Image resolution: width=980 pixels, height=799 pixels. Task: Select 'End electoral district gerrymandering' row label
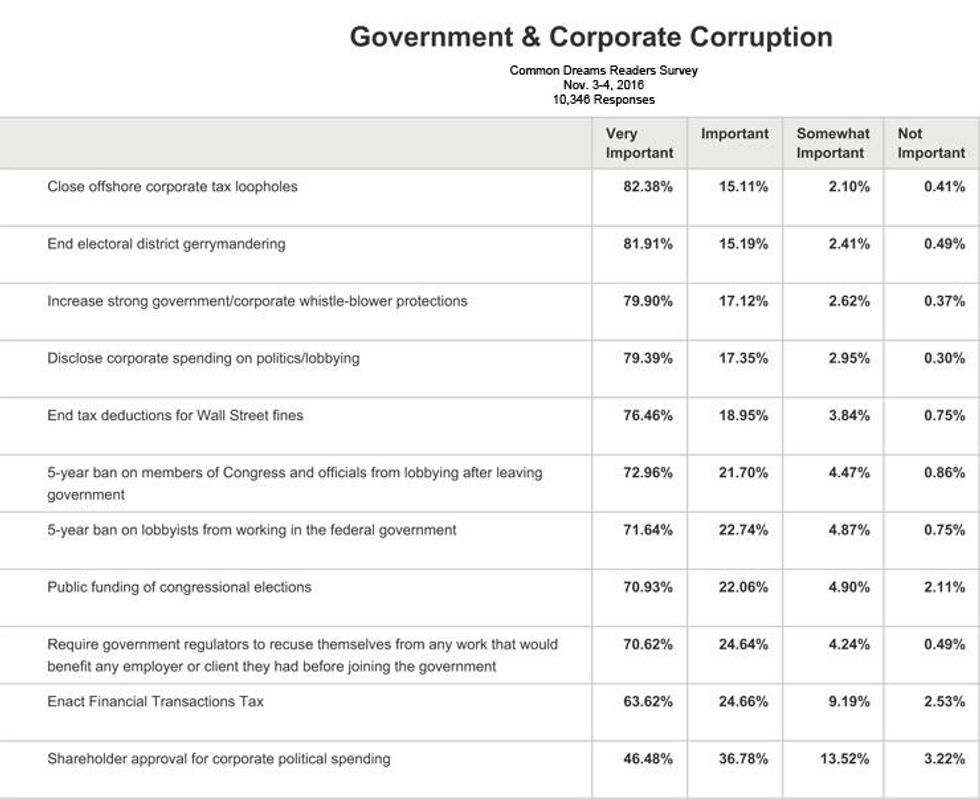pyautogui.click(x=166, y=244)
